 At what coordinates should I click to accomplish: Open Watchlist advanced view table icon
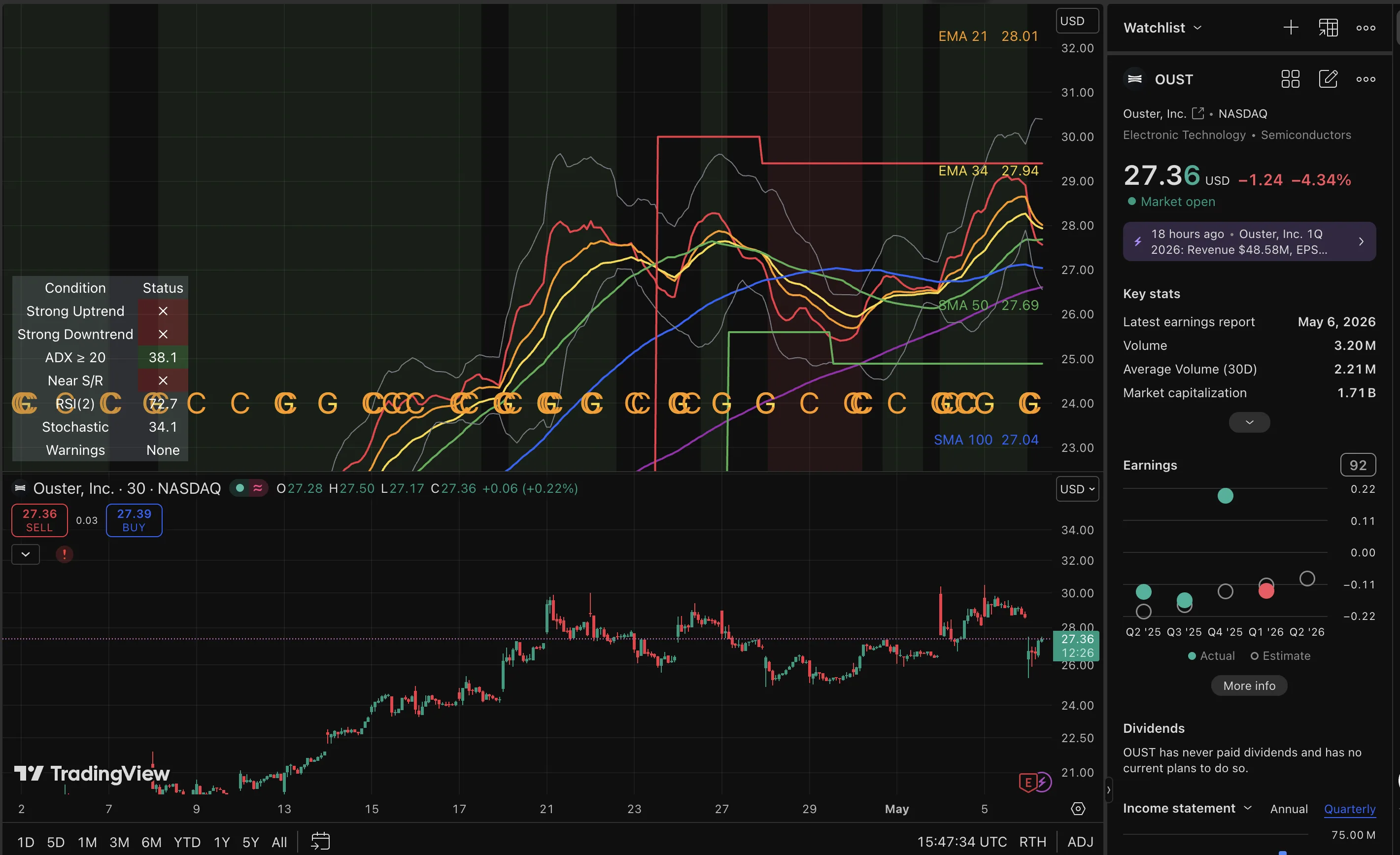(x=1328, y=27)
